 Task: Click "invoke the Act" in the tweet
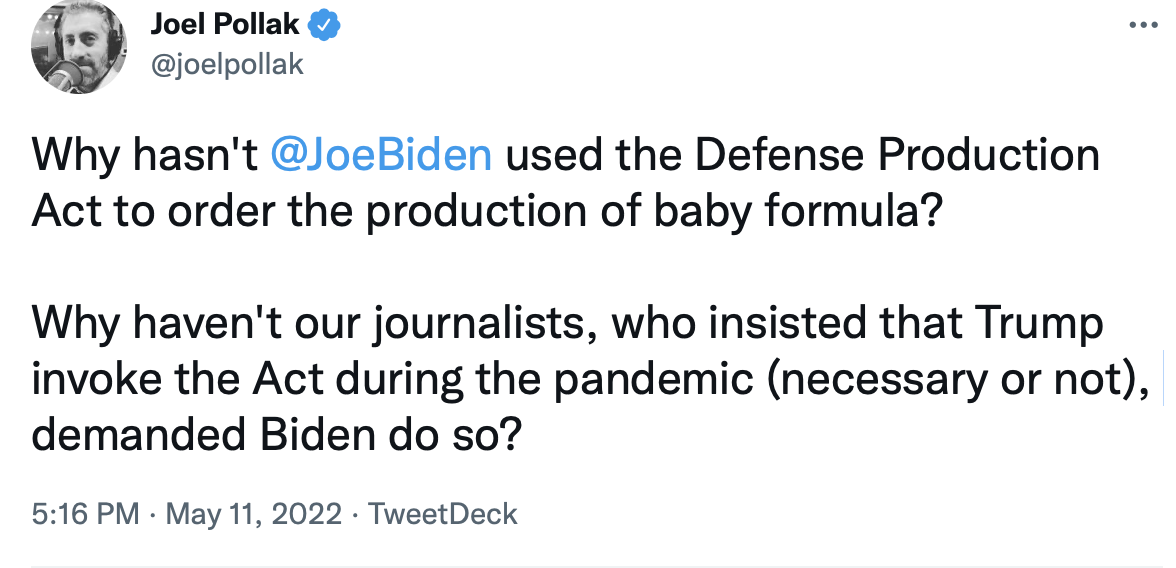tap(178, 381)
